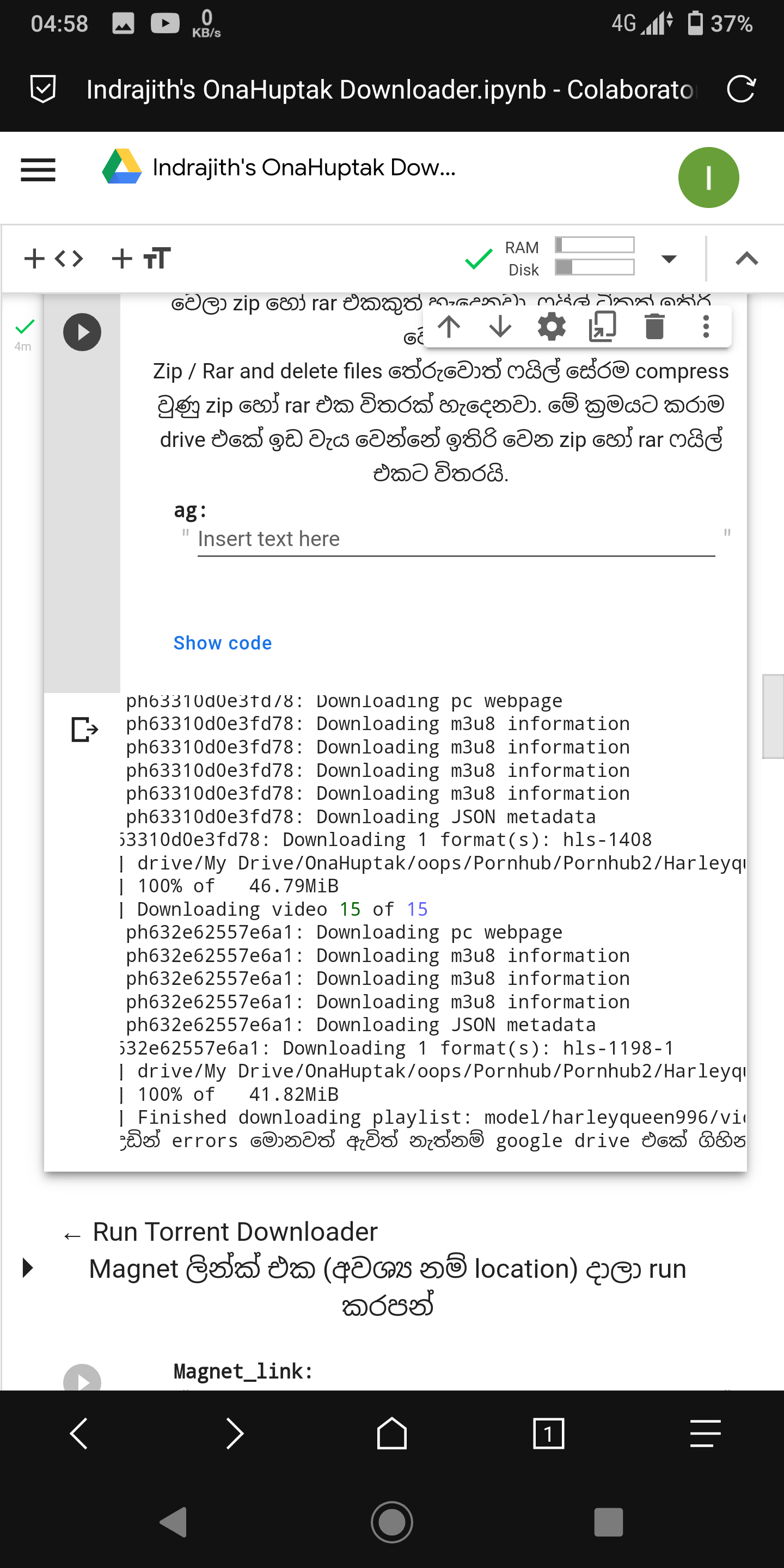Reload the page with refresh icon
This screenshot has width=784, height=1568.
click(x=741, y=89)
